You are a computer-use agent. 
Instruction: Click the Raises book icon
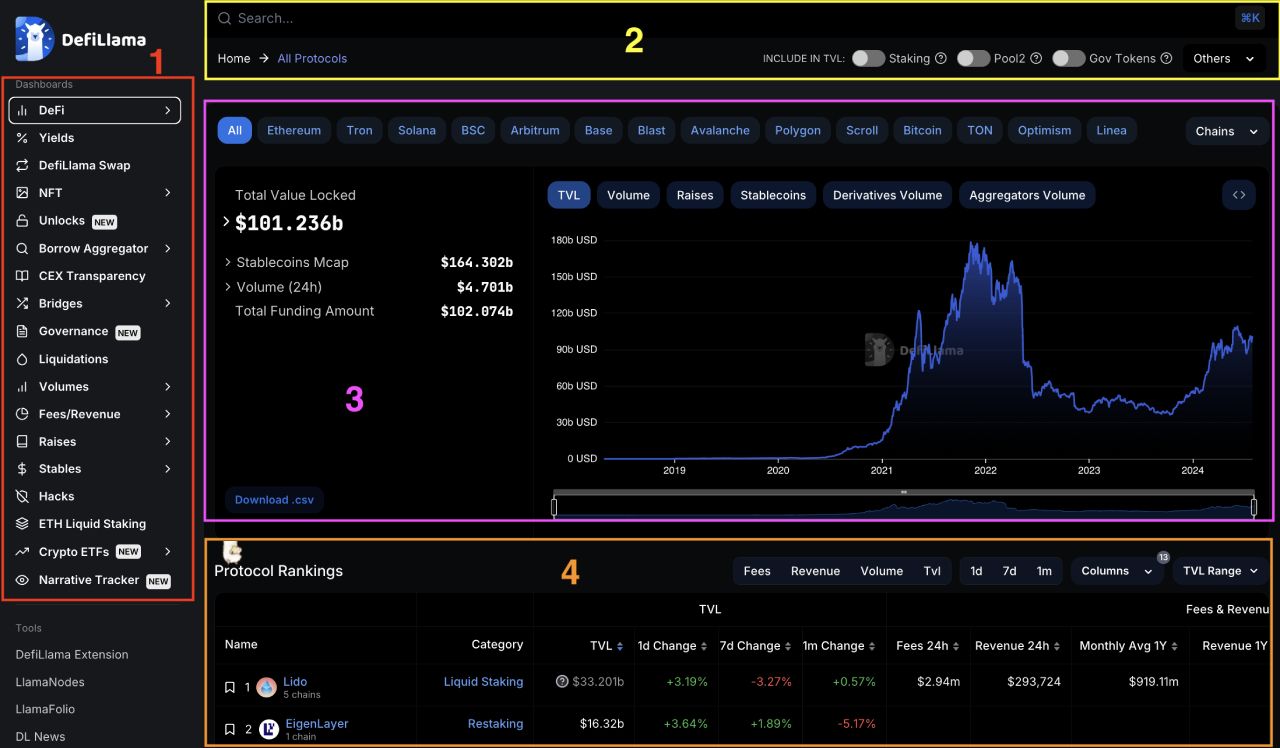pos(22,441)
